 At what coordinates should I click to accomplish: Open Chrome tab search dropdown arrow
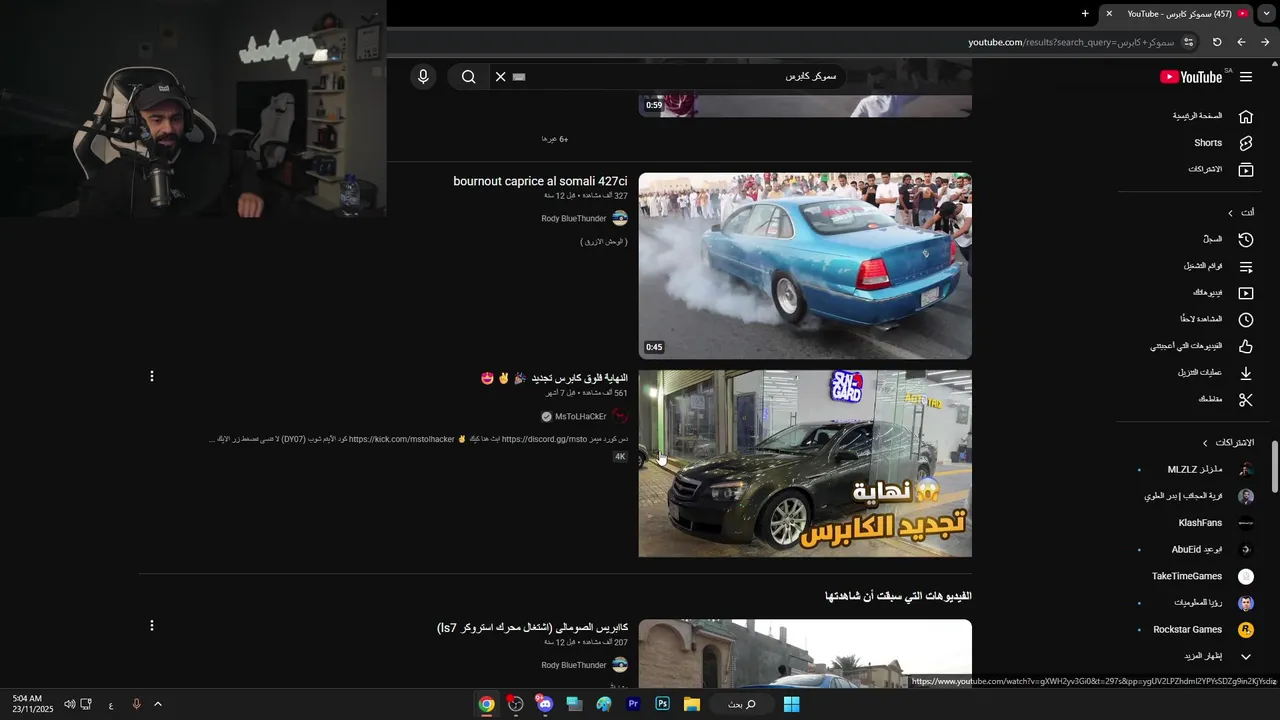pos(1267,14)
